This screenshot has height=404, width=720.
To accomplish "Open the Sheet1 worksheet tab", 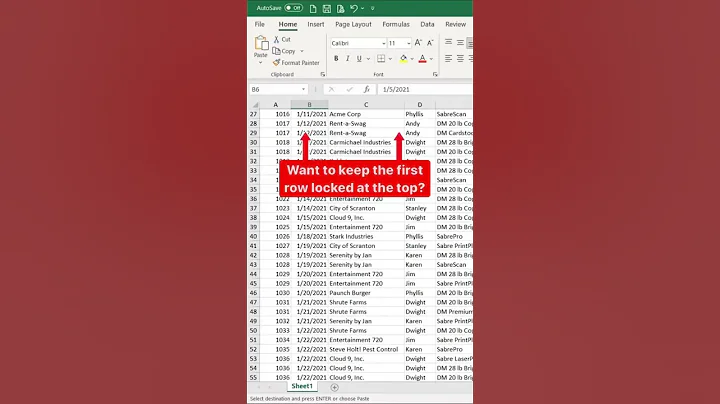I will click(x=302, y=387).
